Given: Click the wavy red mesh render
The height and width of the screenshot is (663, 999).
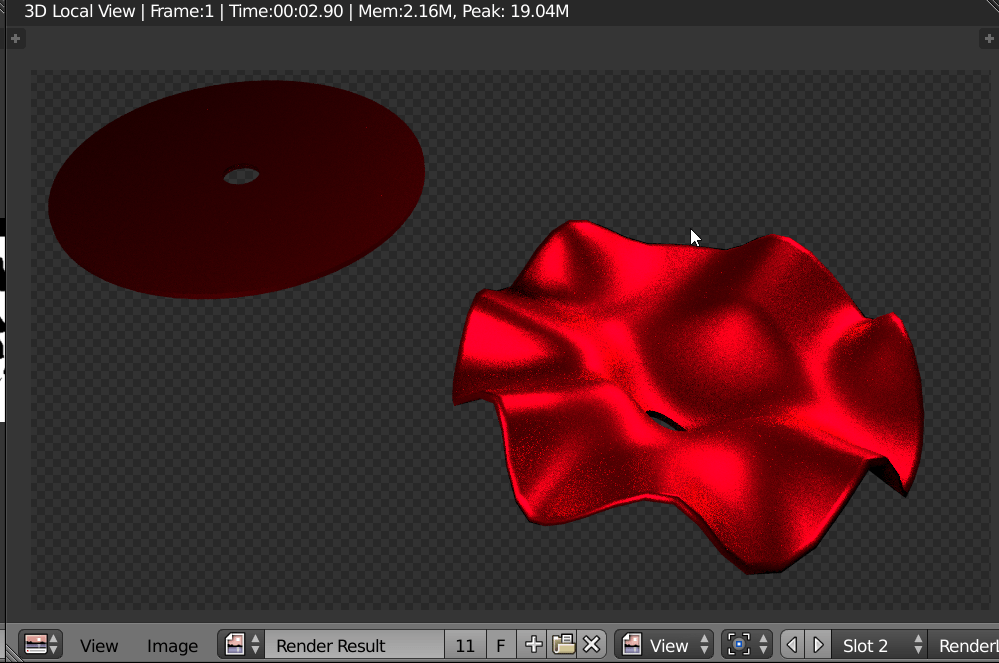Looking at the screenshot, I should point(690,390).
